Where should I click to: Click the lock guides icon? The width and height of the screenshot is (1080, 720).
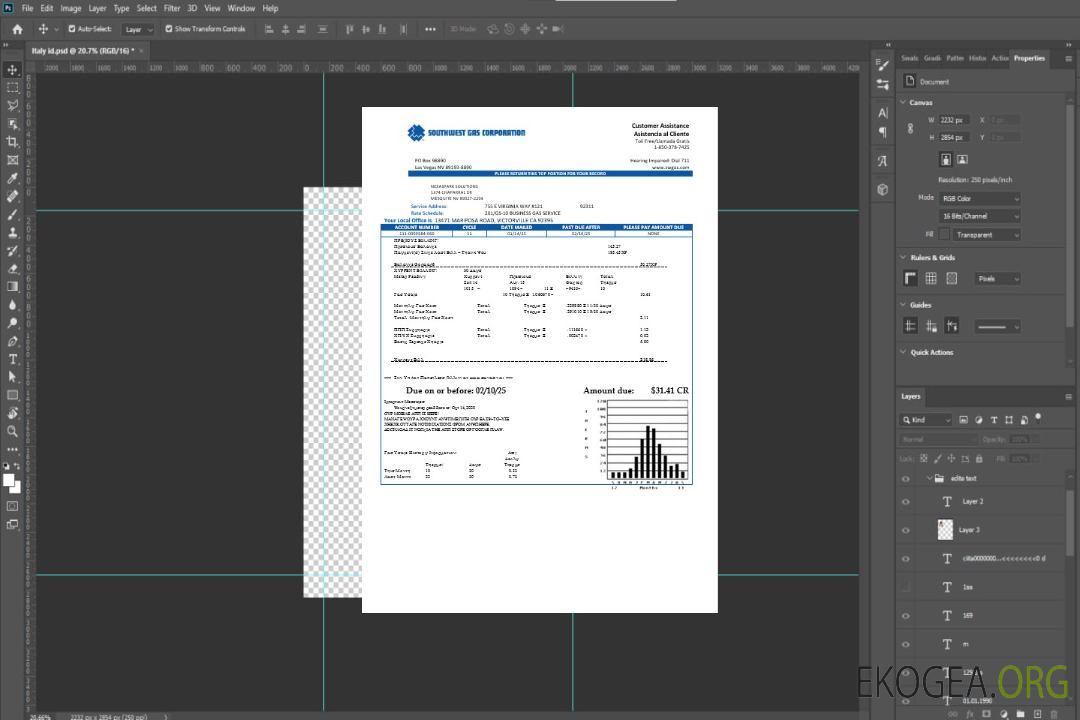coord(931,326)
